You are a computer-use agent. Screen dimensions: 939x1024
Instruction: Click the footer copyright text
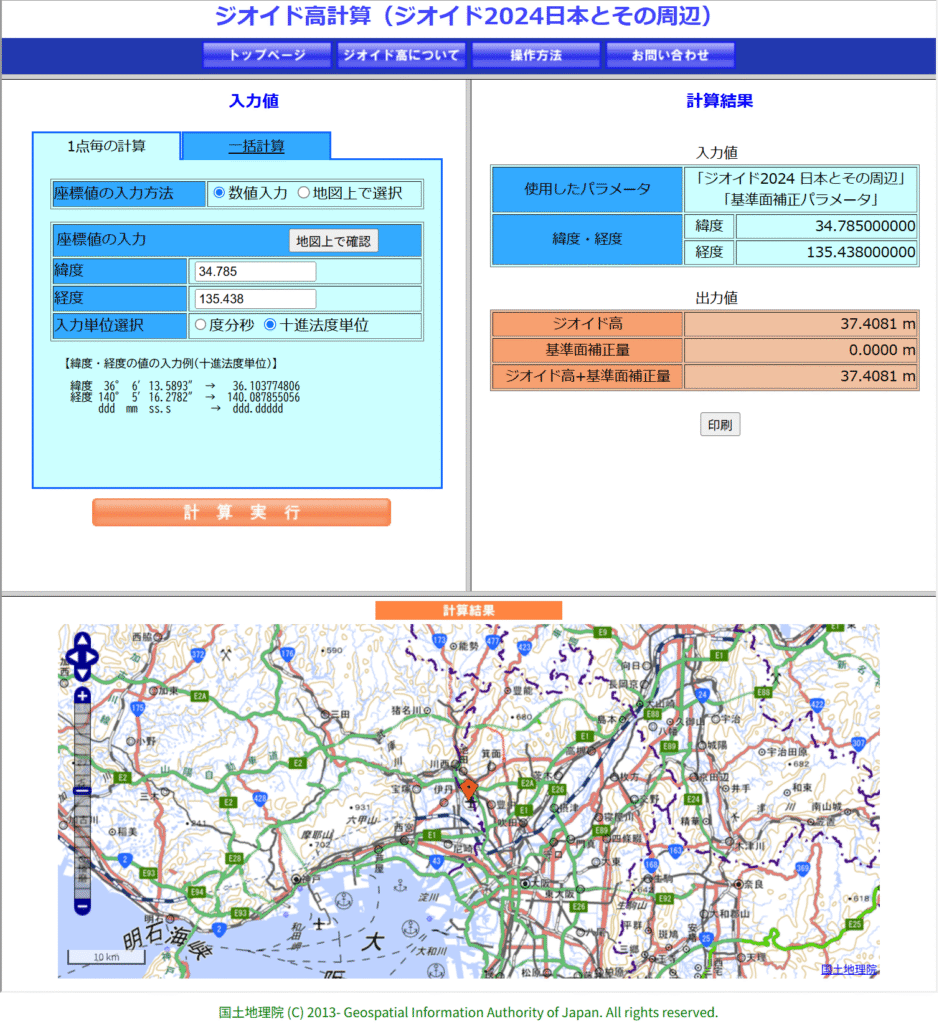(468, 1012)
